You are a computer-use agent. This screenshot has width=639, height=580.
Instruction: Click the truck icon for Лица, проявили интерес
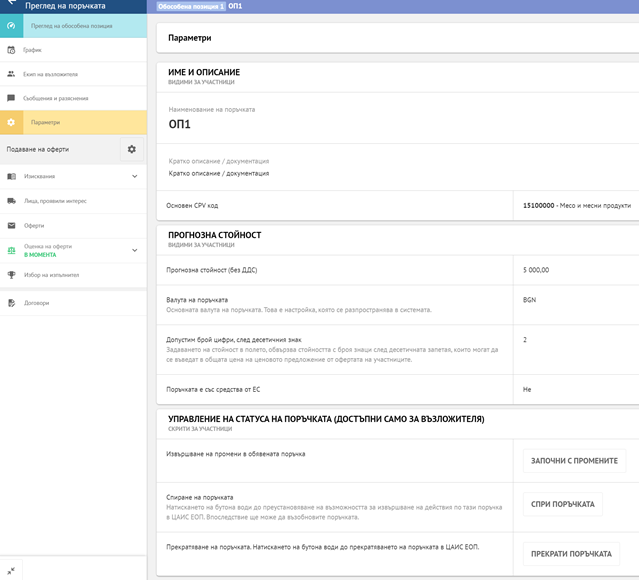coord(11,201)
